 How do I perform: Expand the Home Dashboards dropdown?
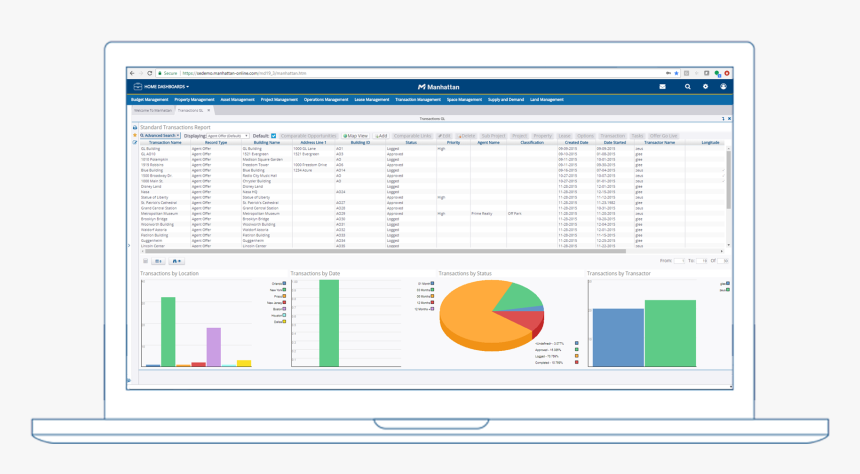pyautogui.click(x=166, y=87)
